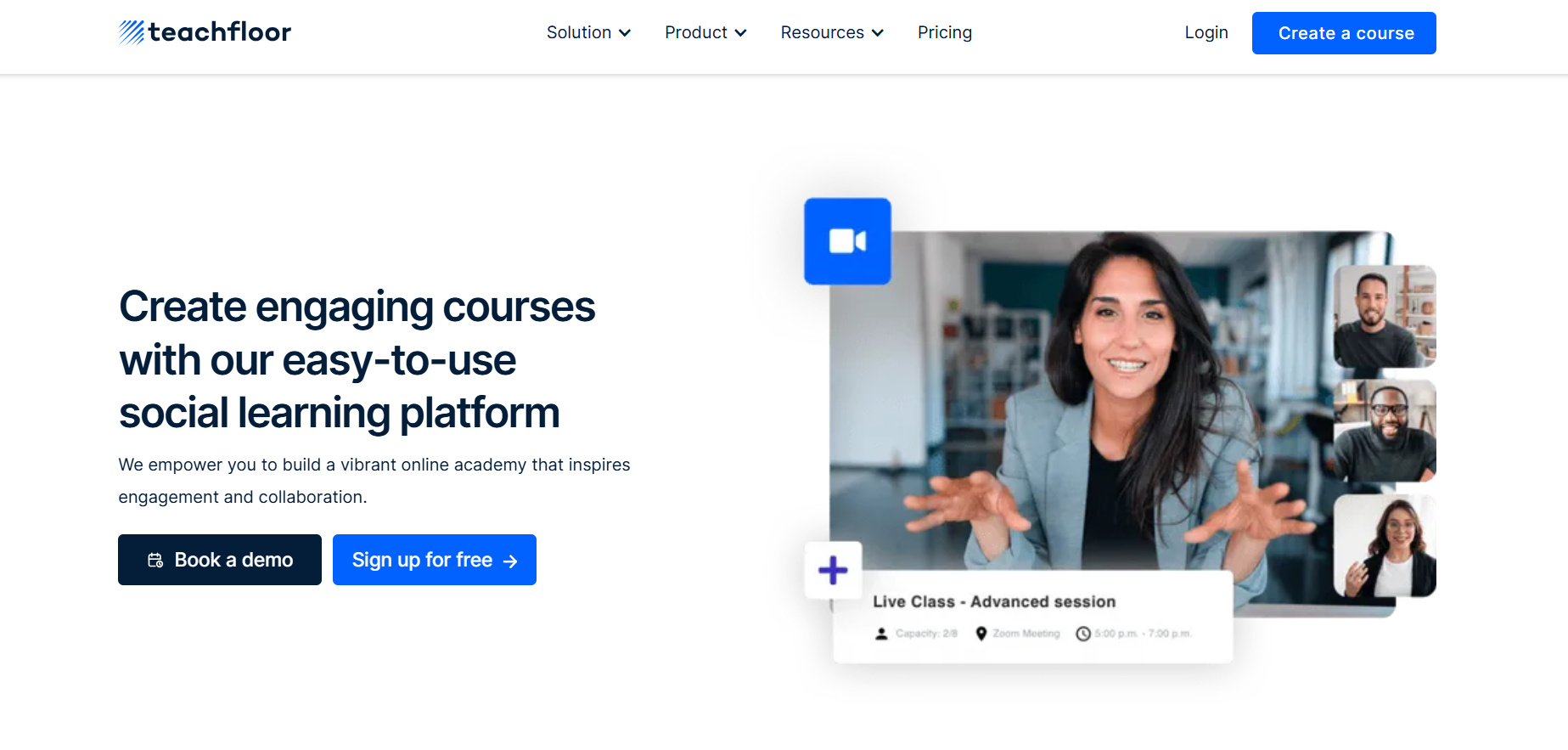The width and height of the screenshot is (1568, 750).
Task: Click the person capacity icon in class card
Action: tap(881, 634)
